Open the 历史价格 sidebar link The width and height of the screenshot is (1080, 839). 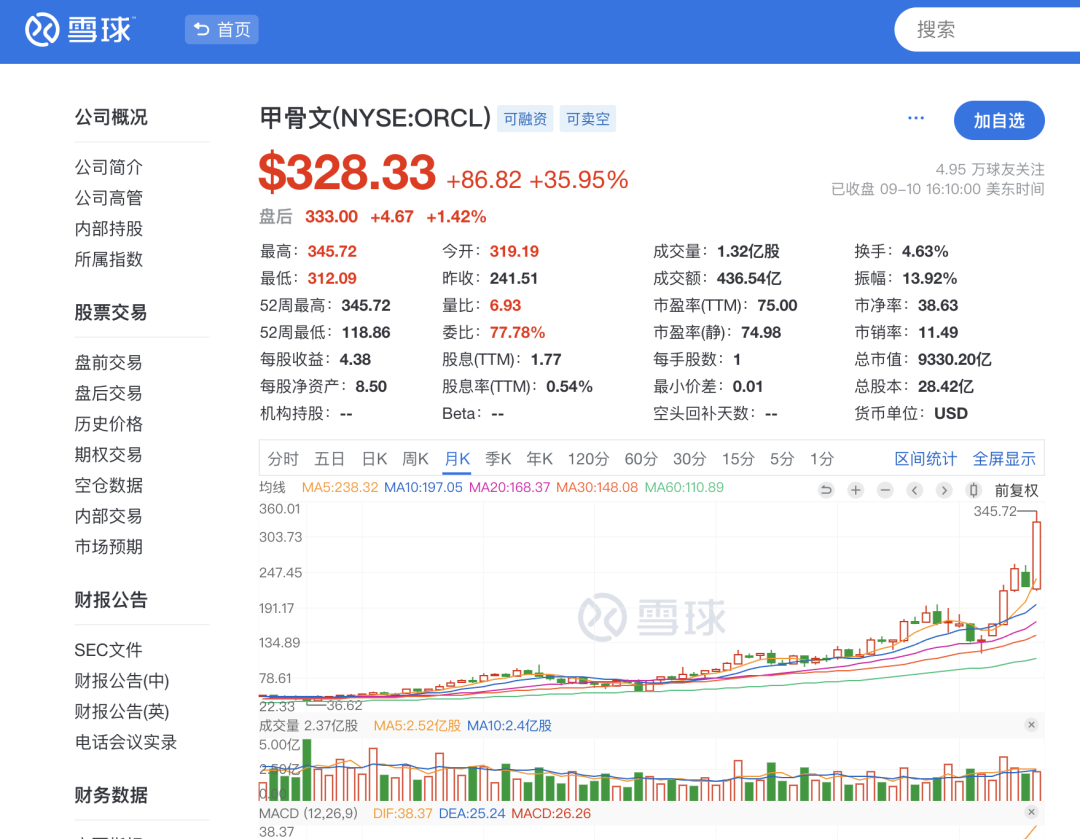pos(109,424)
